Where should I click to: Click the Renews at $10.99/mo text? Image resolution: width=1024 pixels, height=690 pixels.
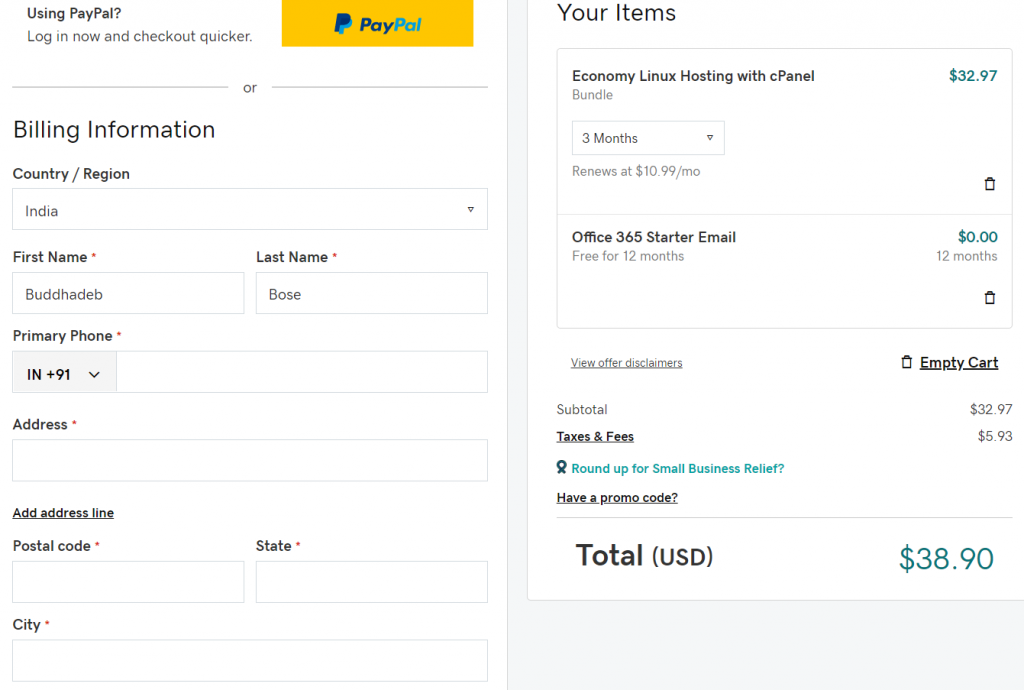pyautogui.click(x=636, y=172)
